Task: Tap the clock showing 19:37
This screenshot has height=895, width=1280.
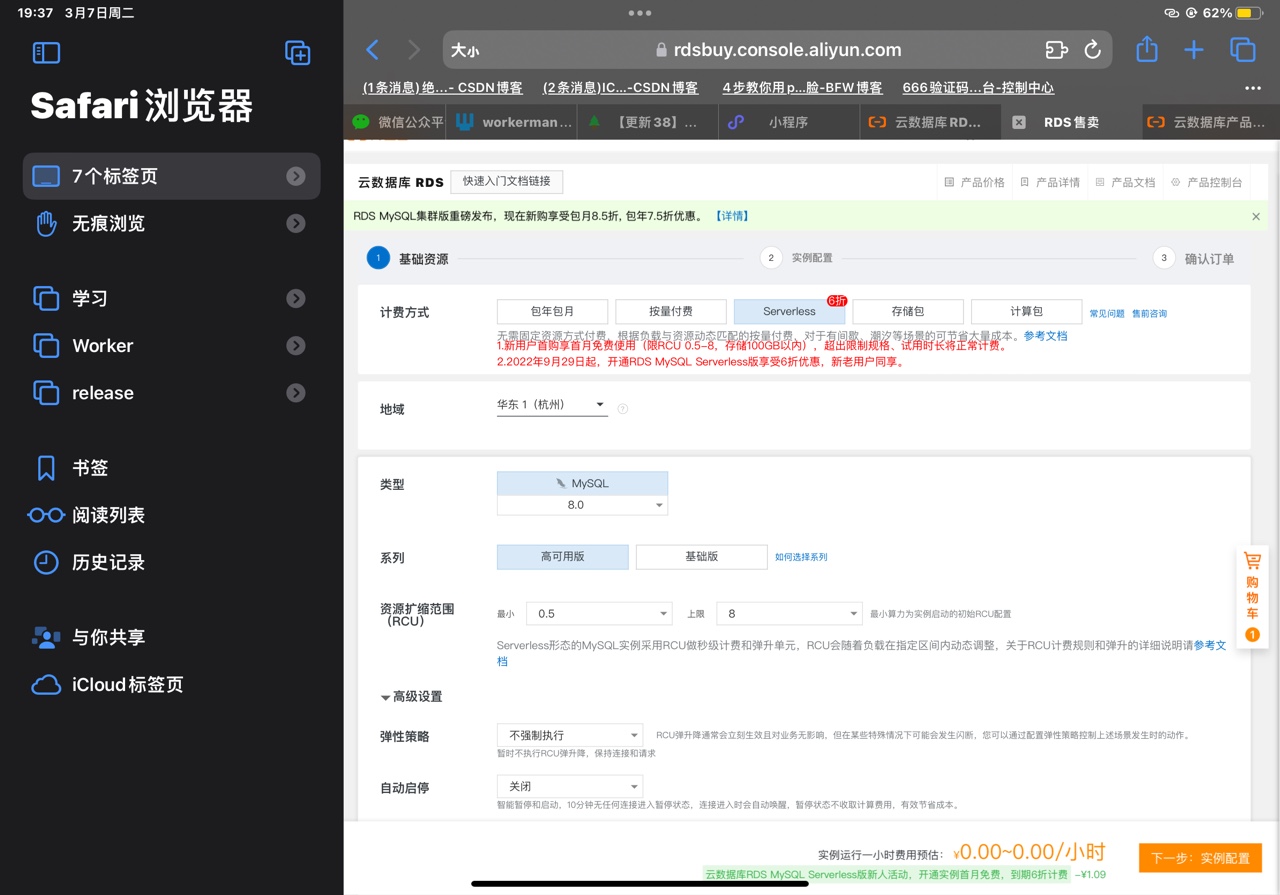Action: click(35, 13)
